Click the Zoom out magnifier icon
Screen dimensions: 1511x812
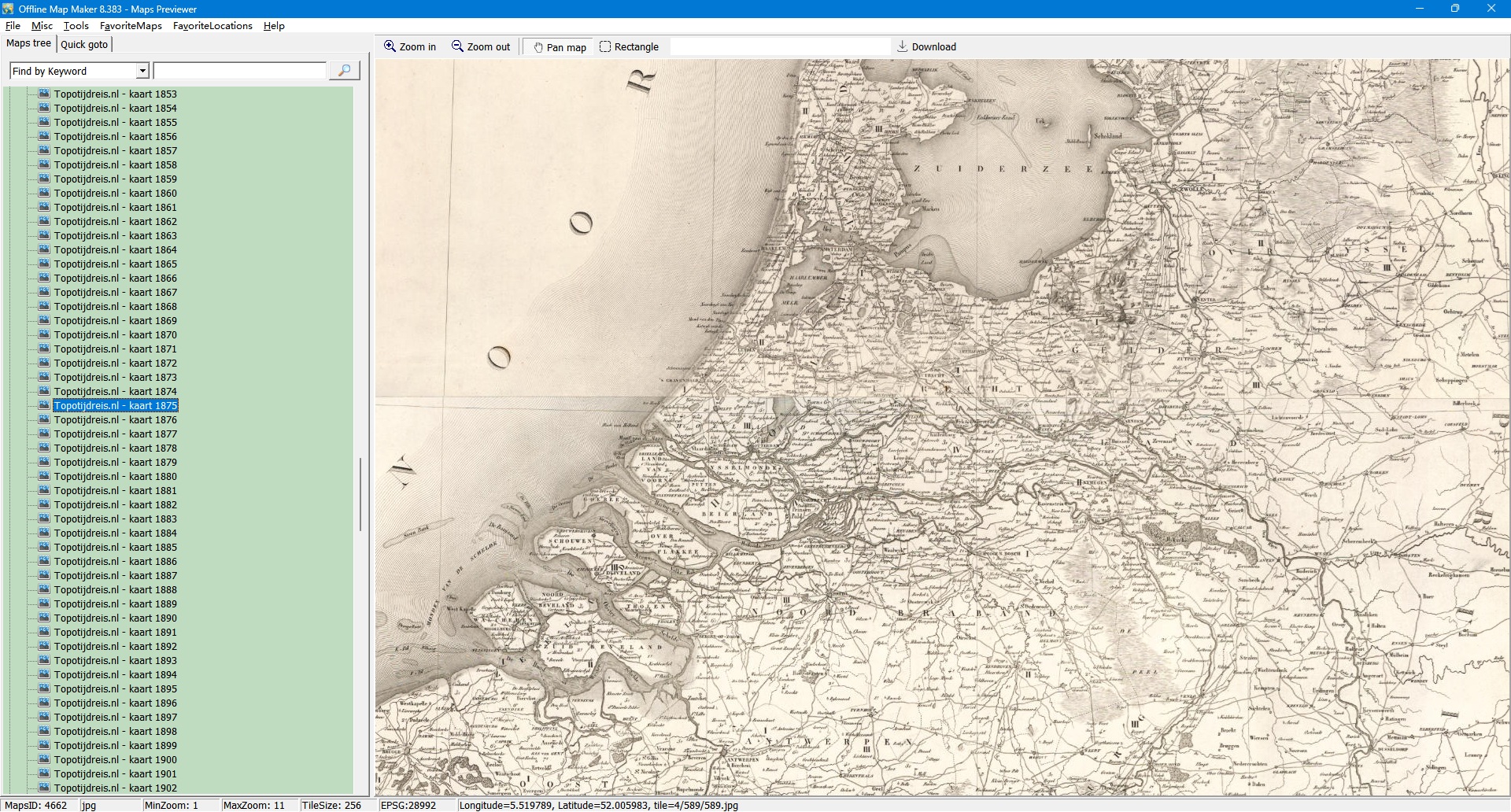(x=457, y=46)
